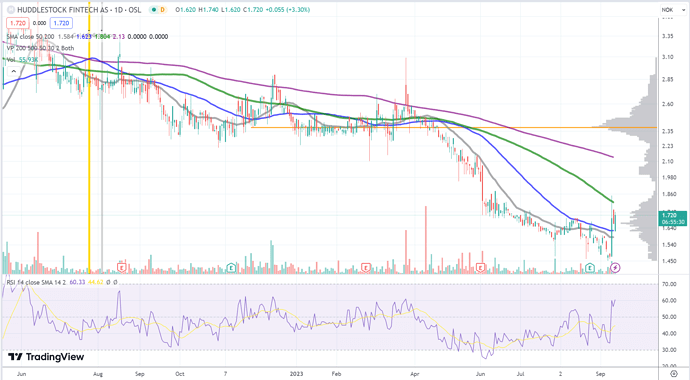Click the Oct label on time axis
This screenshot has height=380, width=690.
(x=180, y=374)
